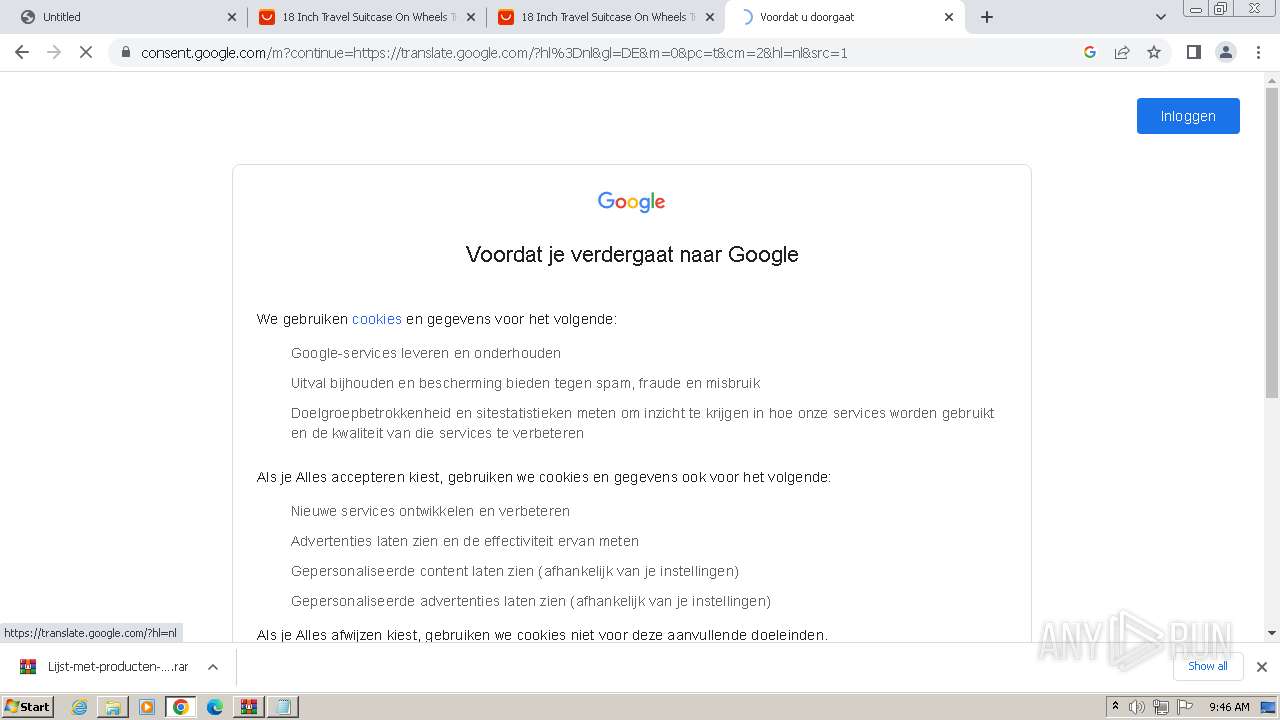Viewport: 1280px width, 720px height.
Task: Switch to the first 18 Inch Travel Suitcase tab
Action: coord(366,17)
